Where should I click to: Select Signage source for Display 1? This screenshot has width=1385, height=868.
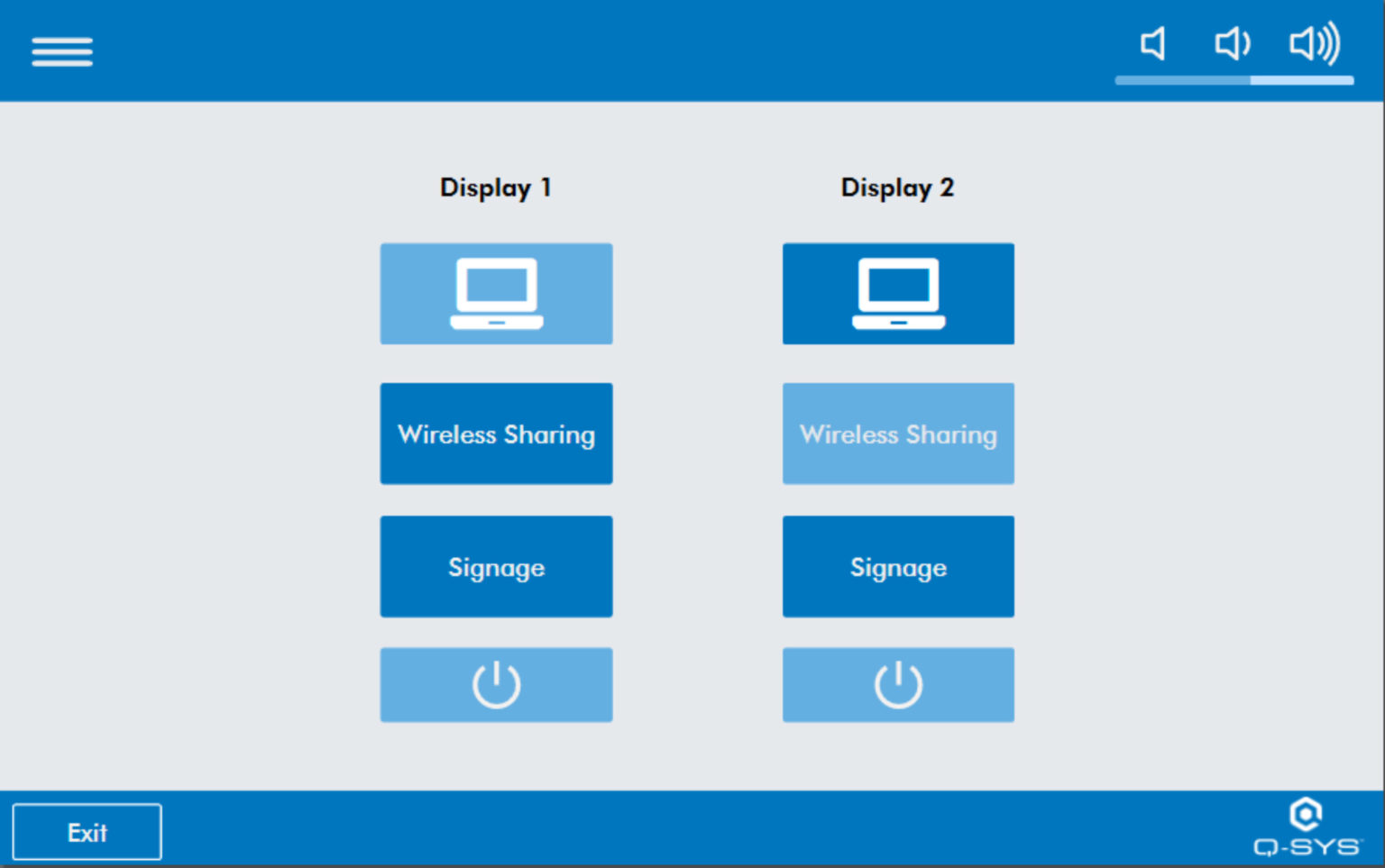click(x=496, y=567)
